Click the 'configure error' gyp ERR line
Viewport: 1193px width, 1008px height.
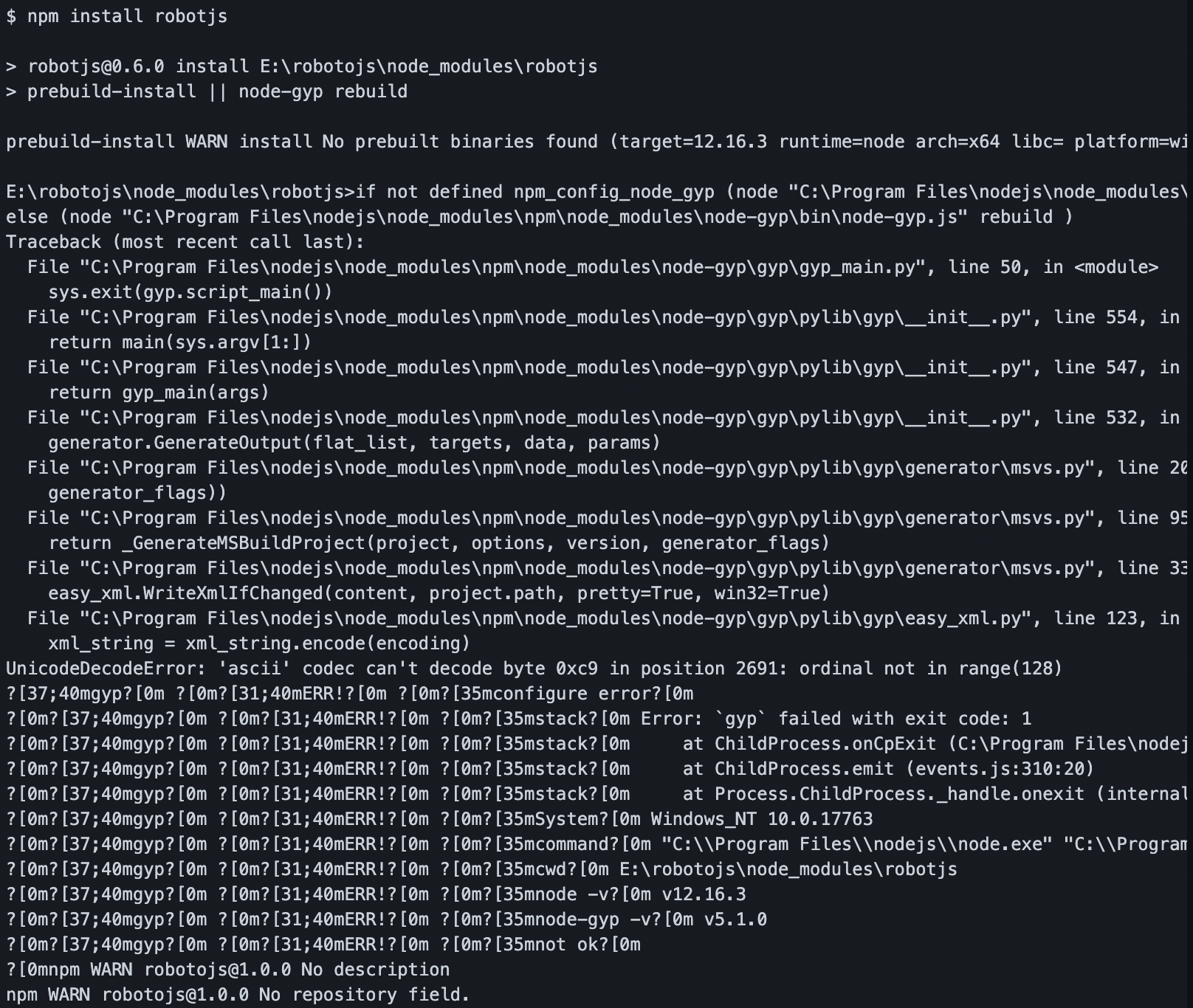[350, 694]
